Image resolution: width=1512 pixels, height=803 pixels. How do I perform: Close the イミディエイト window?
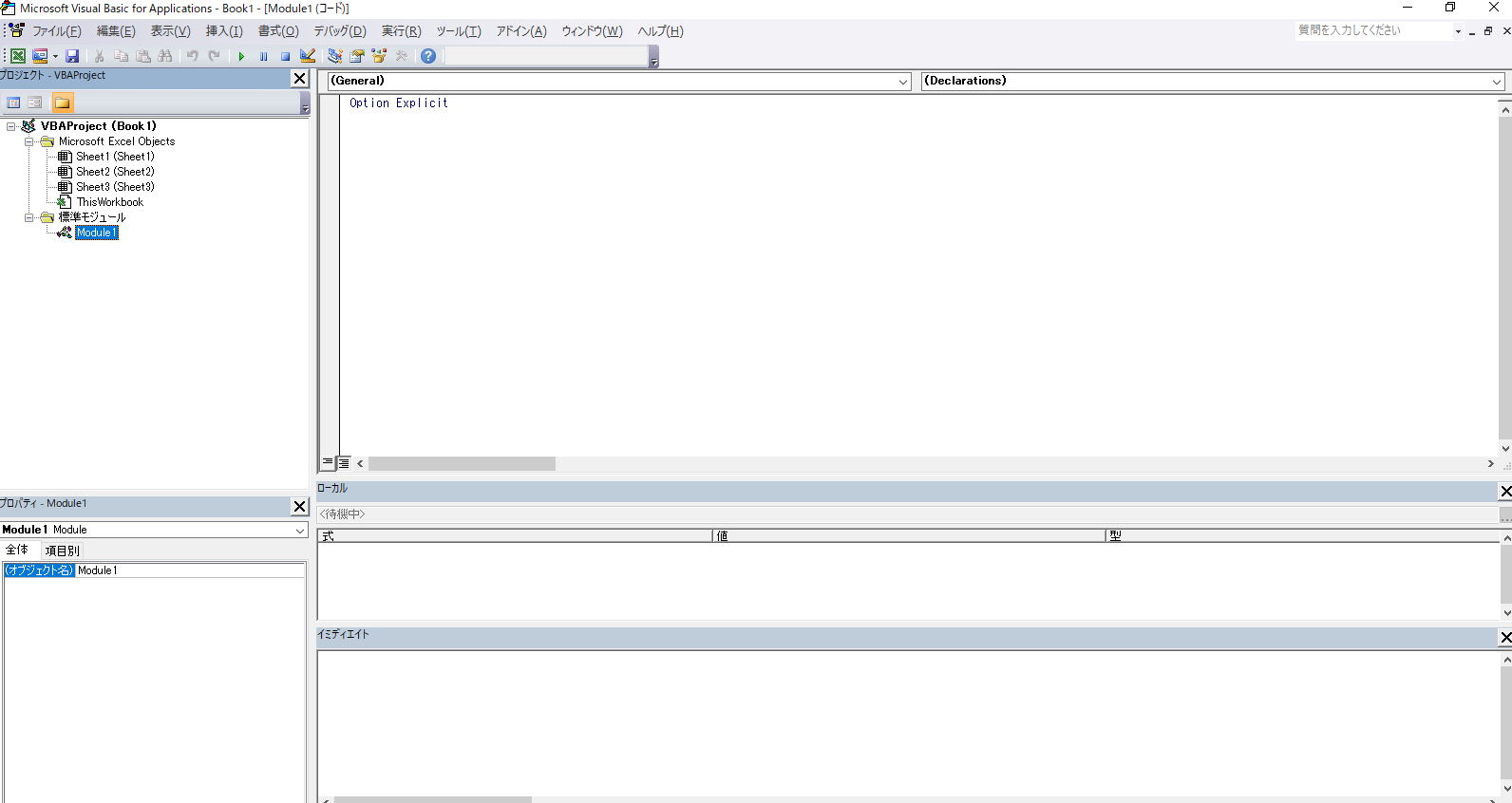coord(1505,638)
